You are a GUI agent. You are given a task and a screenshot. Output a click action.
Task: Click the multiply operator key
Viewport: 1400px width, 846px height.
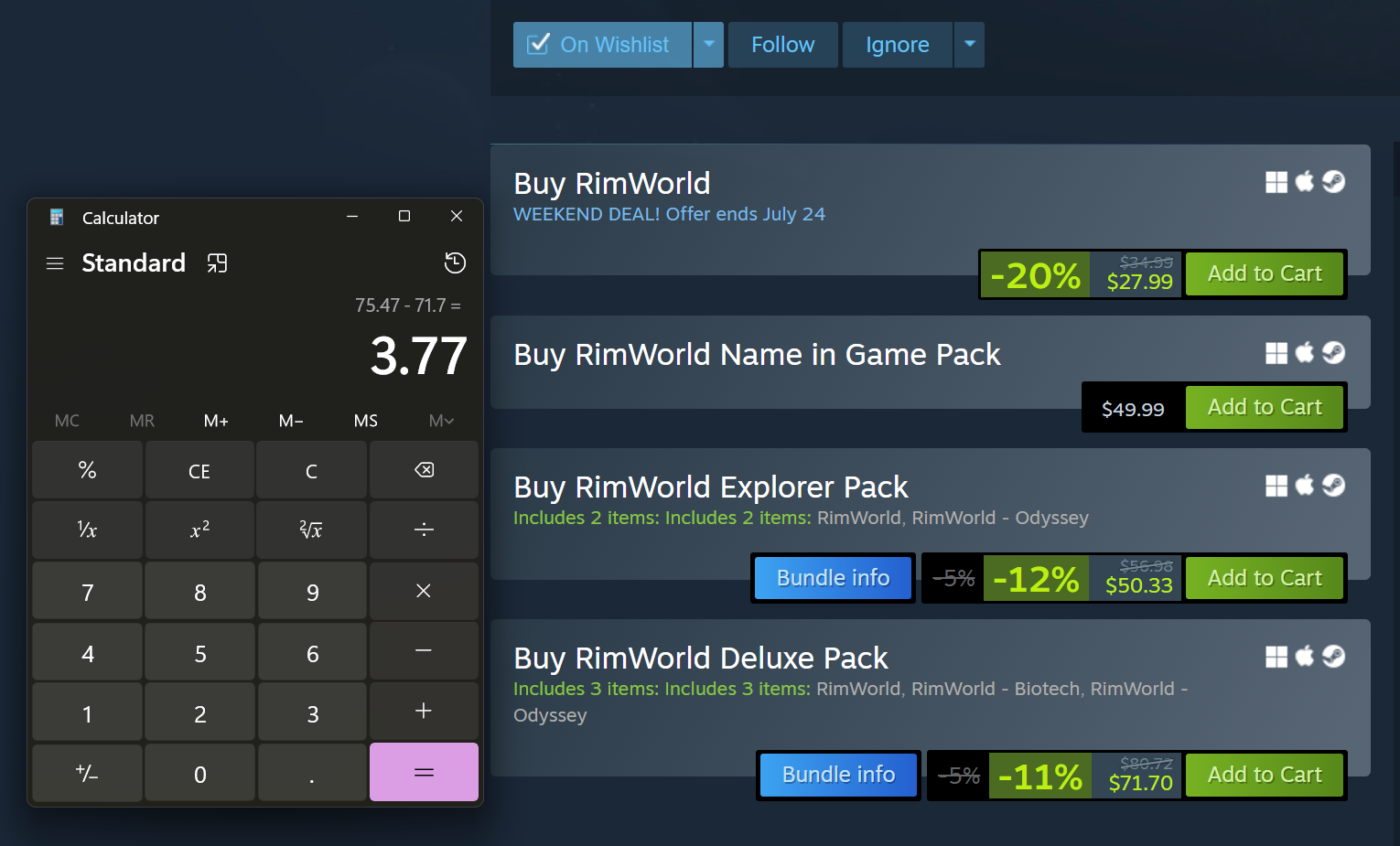(x=424, y=591)
